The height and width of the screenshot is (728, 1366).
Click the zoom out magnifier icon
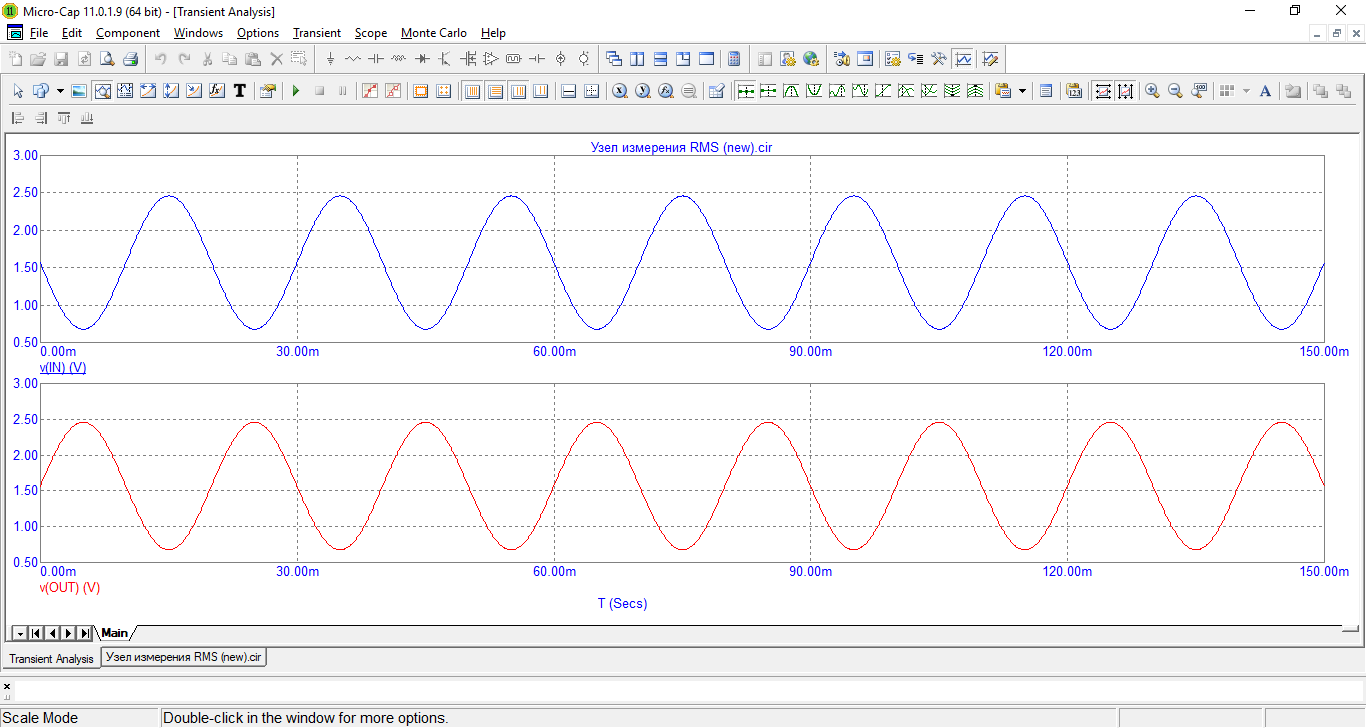(1175, 91)
